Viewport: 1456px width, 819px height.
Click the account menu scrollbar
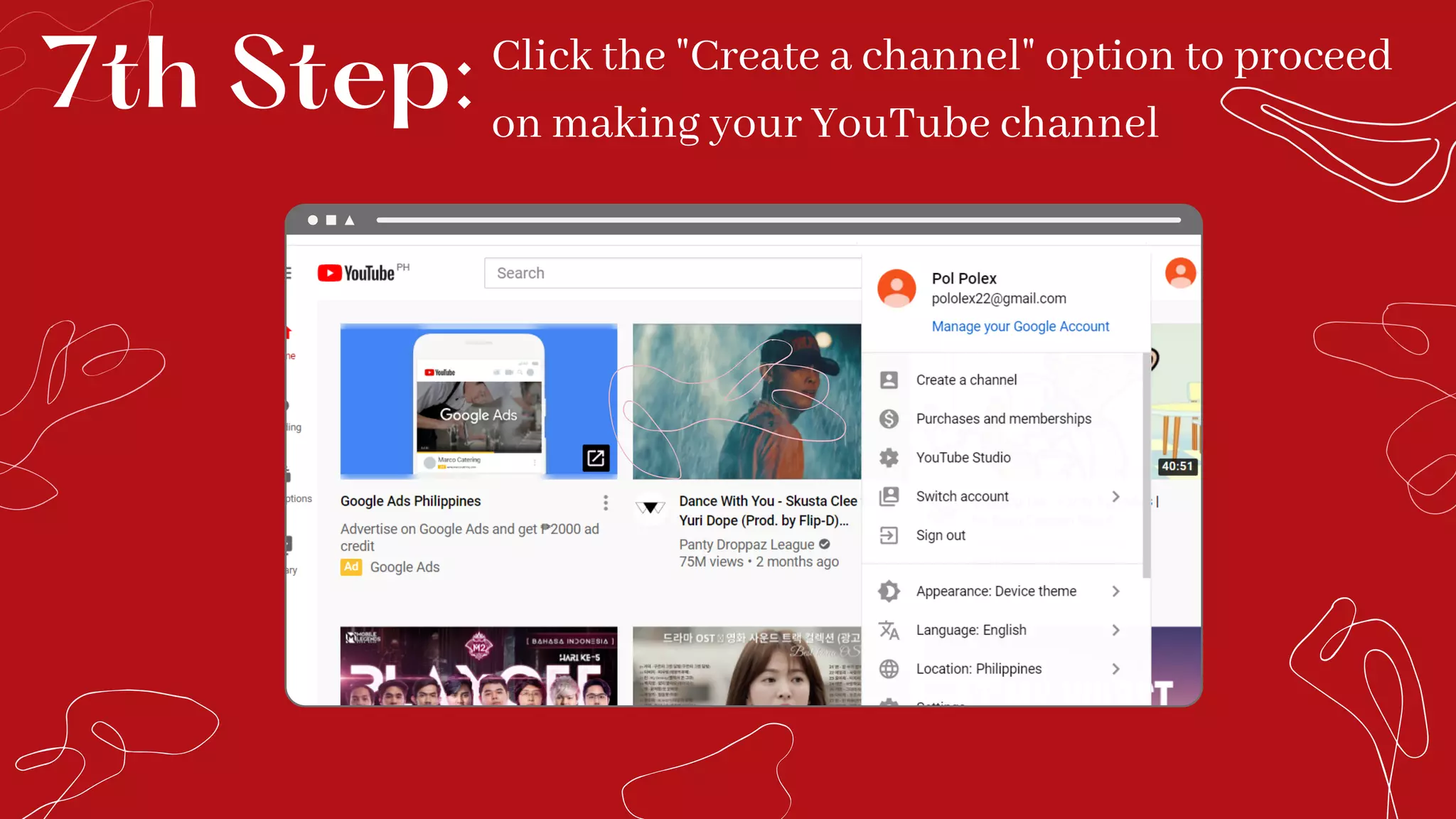1145,466
